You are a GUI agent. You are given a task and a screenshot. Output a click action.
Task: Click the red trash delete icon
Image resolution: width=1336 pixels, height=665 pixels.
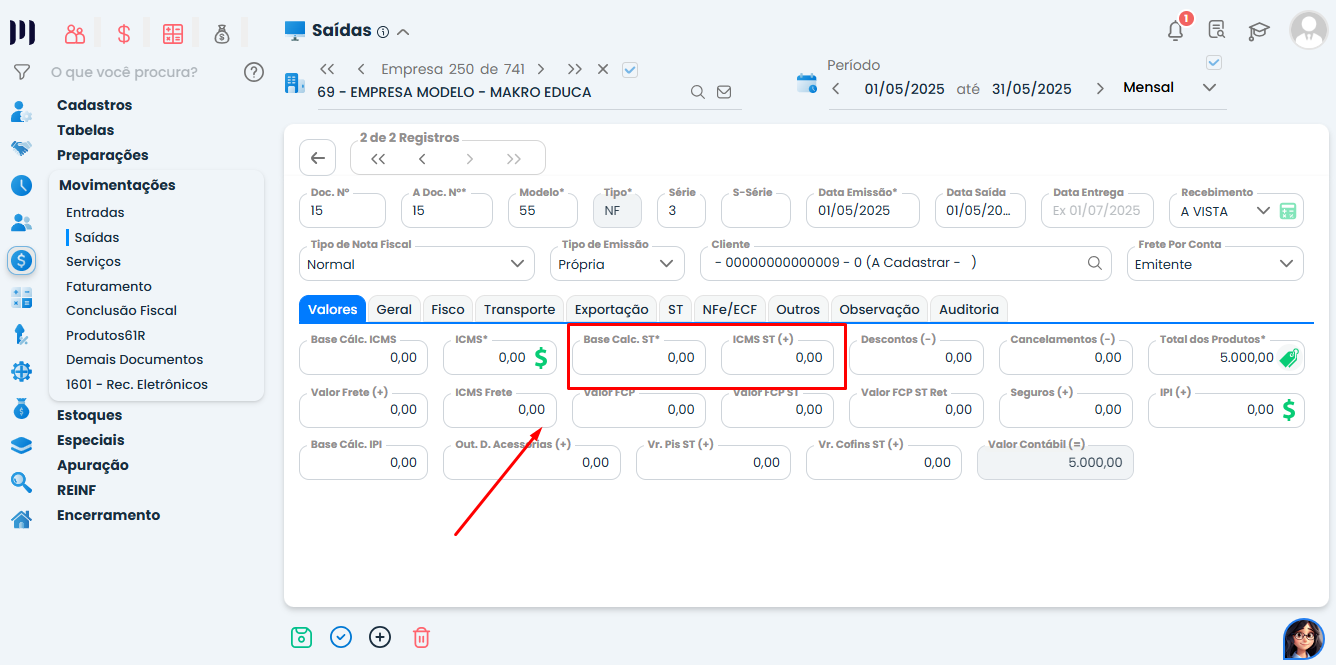[421, 637]
